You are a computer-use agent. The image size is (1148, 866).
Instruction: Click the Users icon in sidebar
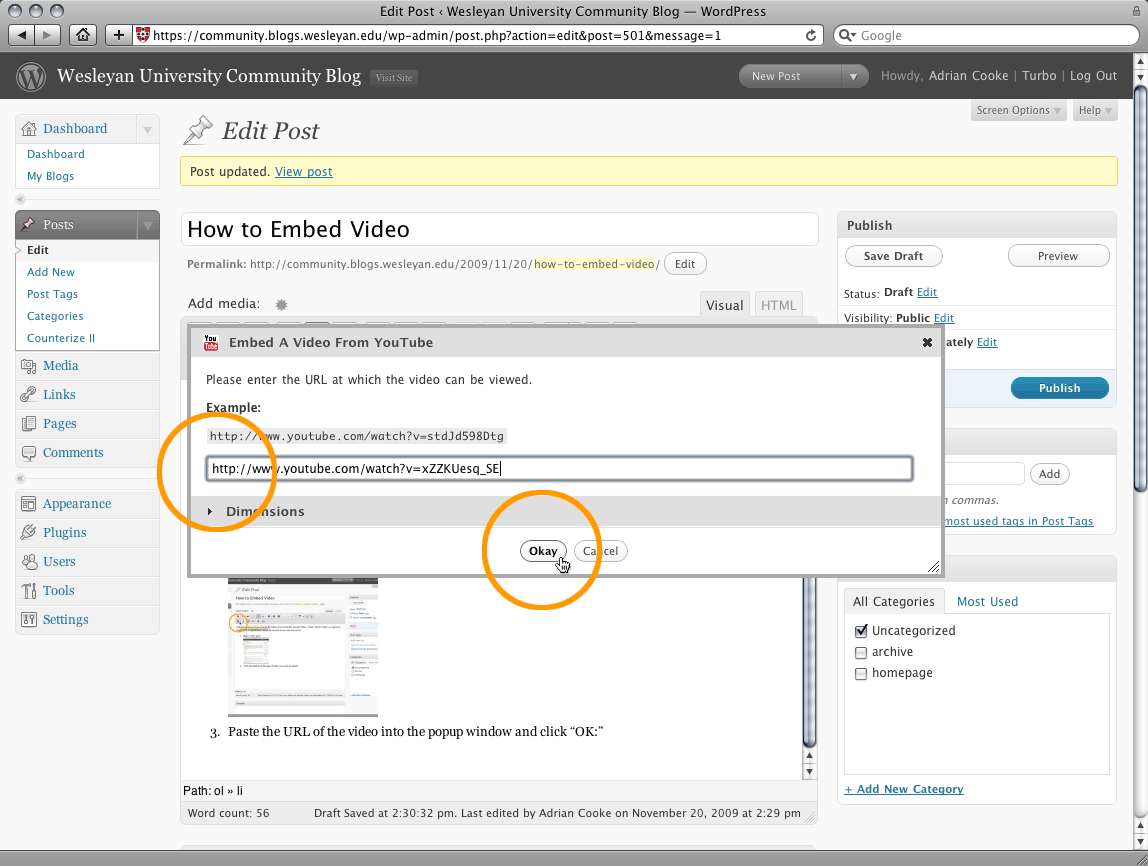(29, 561)
